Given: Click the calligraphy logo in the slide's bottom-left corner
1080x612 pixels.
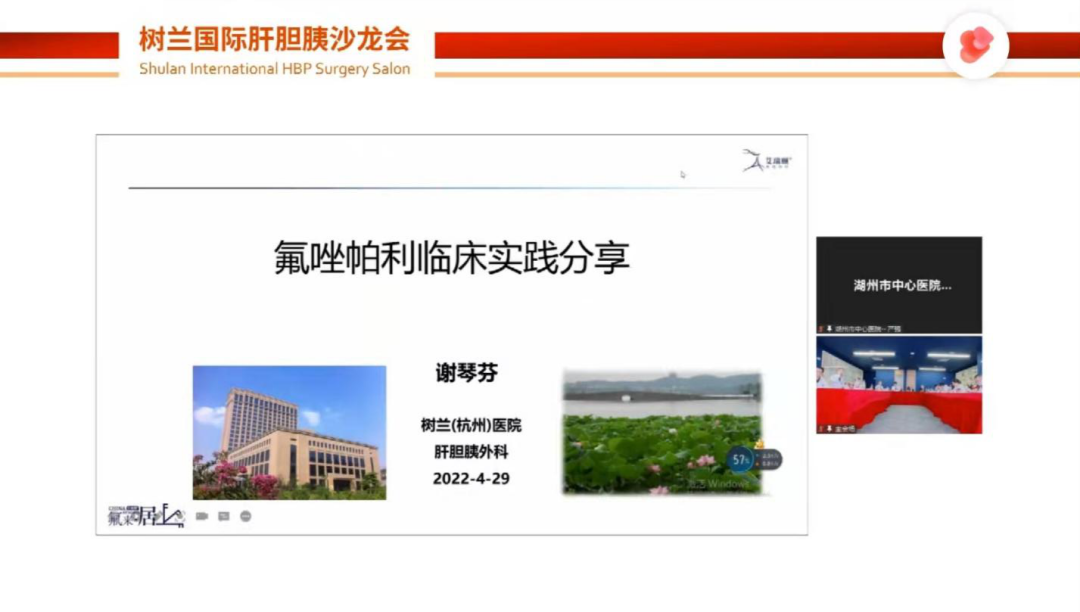Looking at the screenshot, I should (x=146, y=516).
